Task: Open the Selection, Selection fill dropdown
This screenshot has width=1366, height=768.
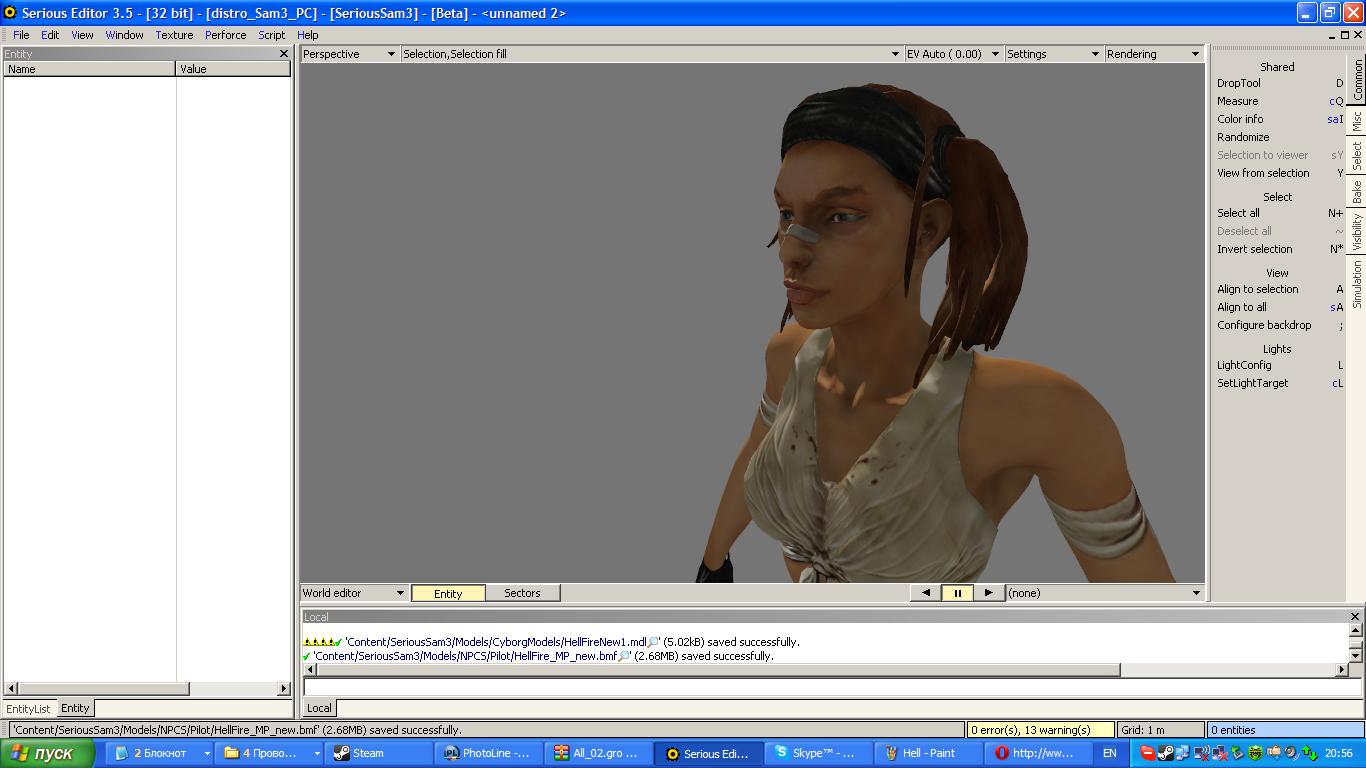Action: pyautogui.click(x=651, y=54)
